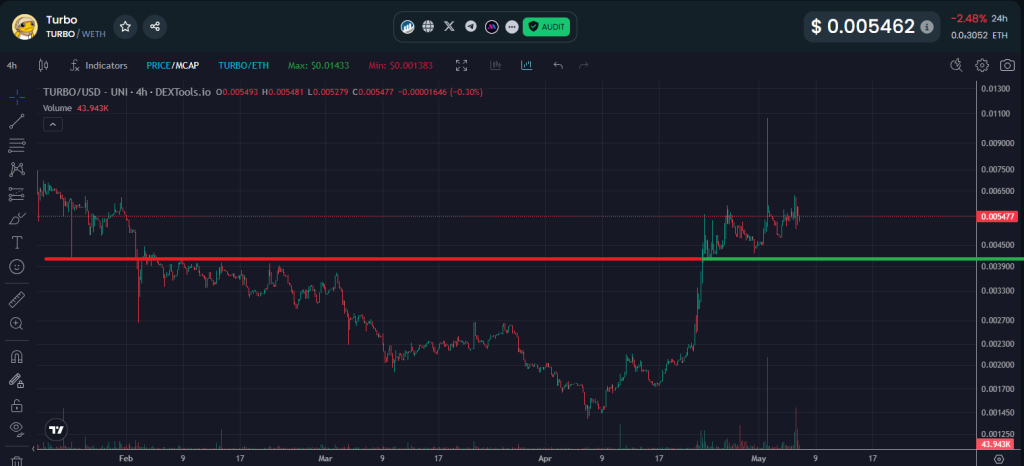Open the quick search icon

[x=956, y=65]
